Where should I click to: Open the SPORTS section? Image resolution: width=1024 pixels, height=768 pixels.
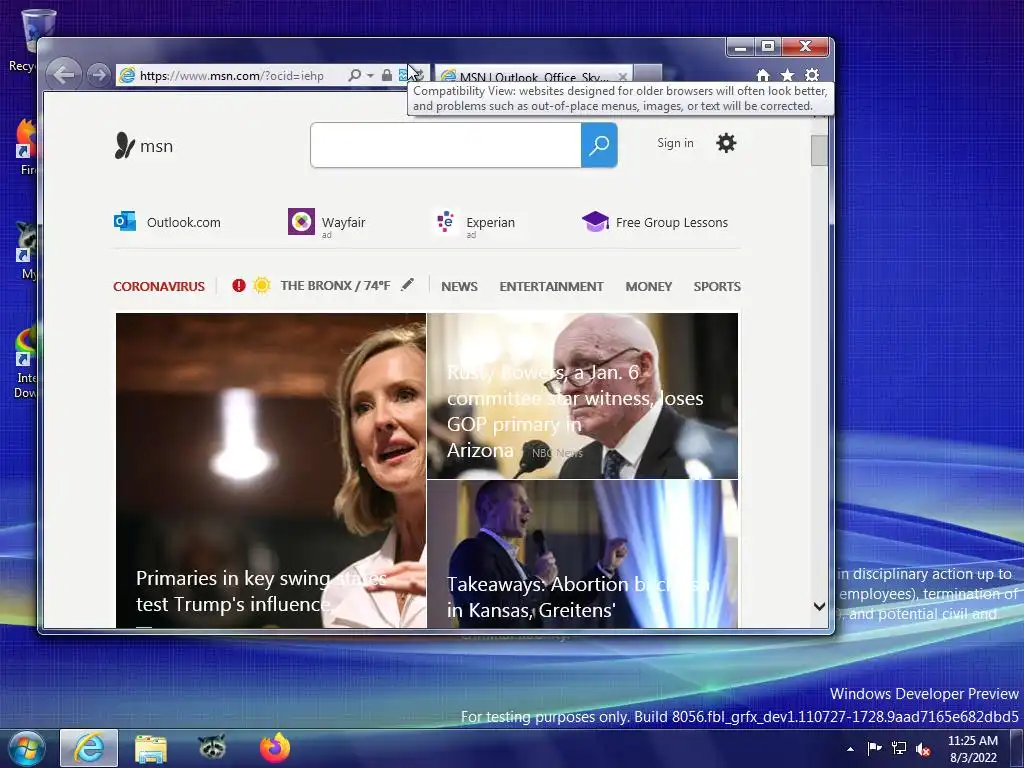click(717, 287)
